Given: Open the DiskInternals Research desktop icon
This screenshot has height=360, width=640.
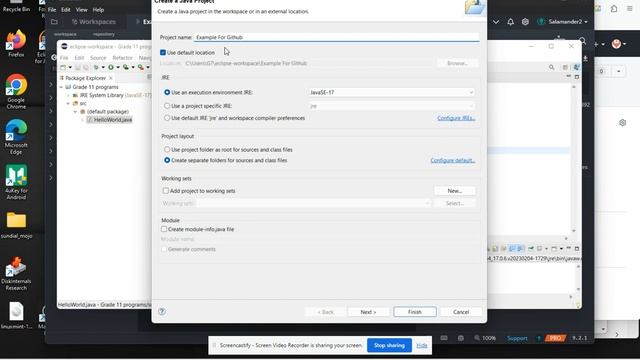Looking at the screenshot, I should pyautogui.click(x=16, y=273).
